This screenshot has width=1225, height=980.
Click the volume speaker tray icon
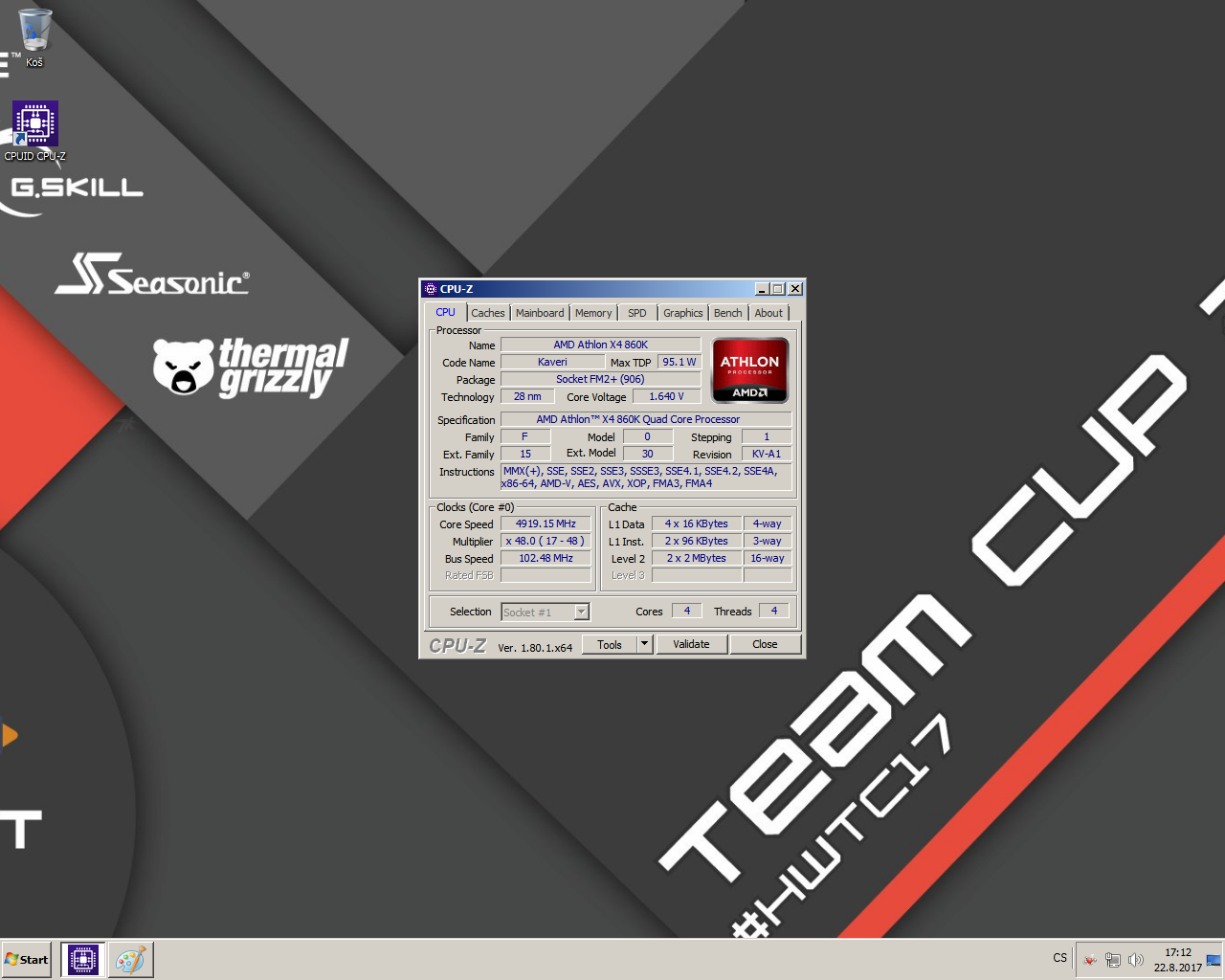1136,960
